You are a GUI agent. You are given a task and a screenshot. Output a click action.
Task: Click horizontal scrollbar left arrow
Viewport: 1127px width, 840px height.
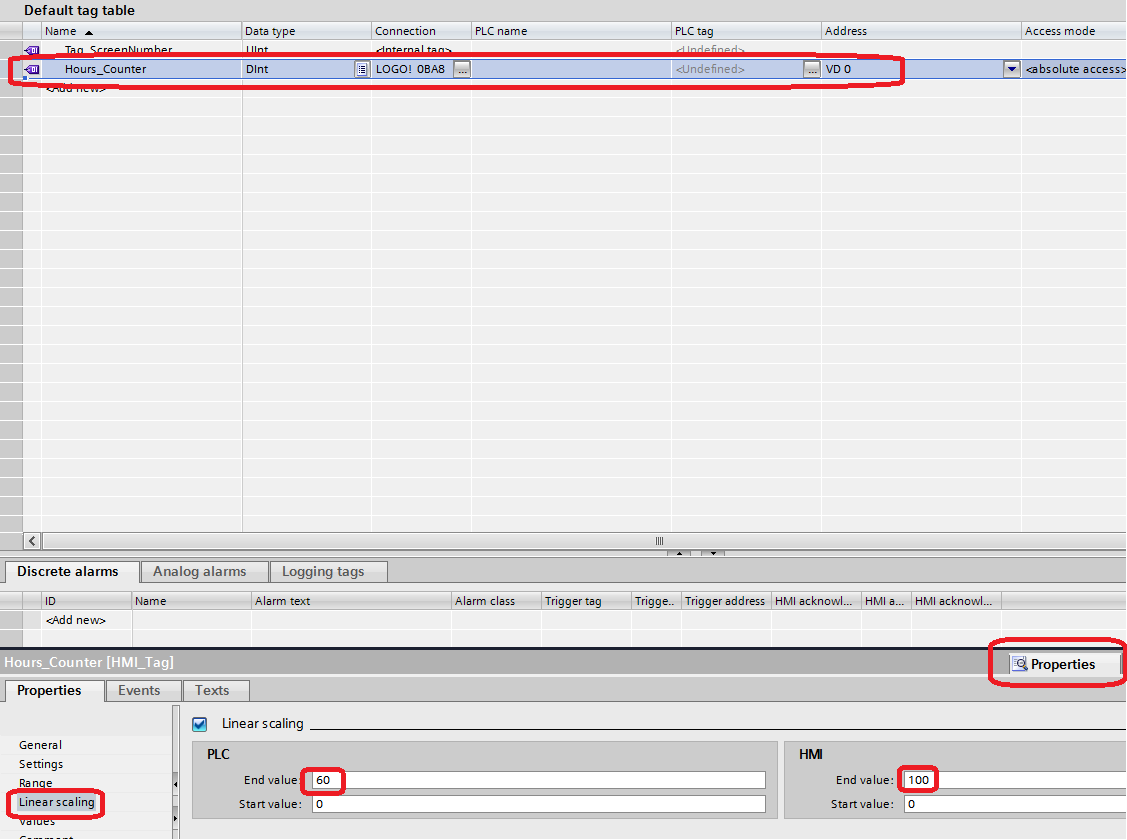pos(32,541)
